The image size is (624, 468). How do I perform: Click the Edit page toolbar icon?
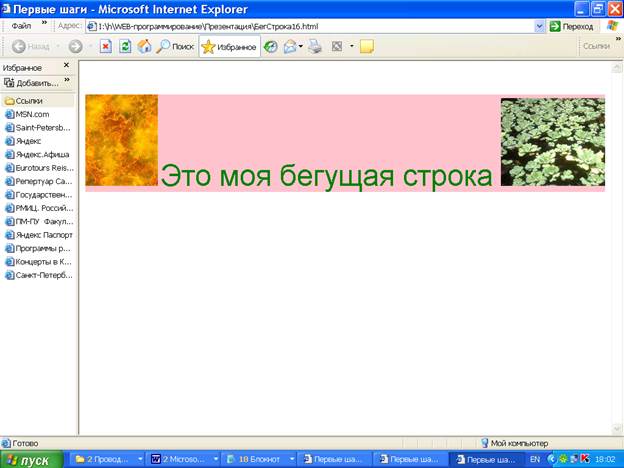pos(337,47)
